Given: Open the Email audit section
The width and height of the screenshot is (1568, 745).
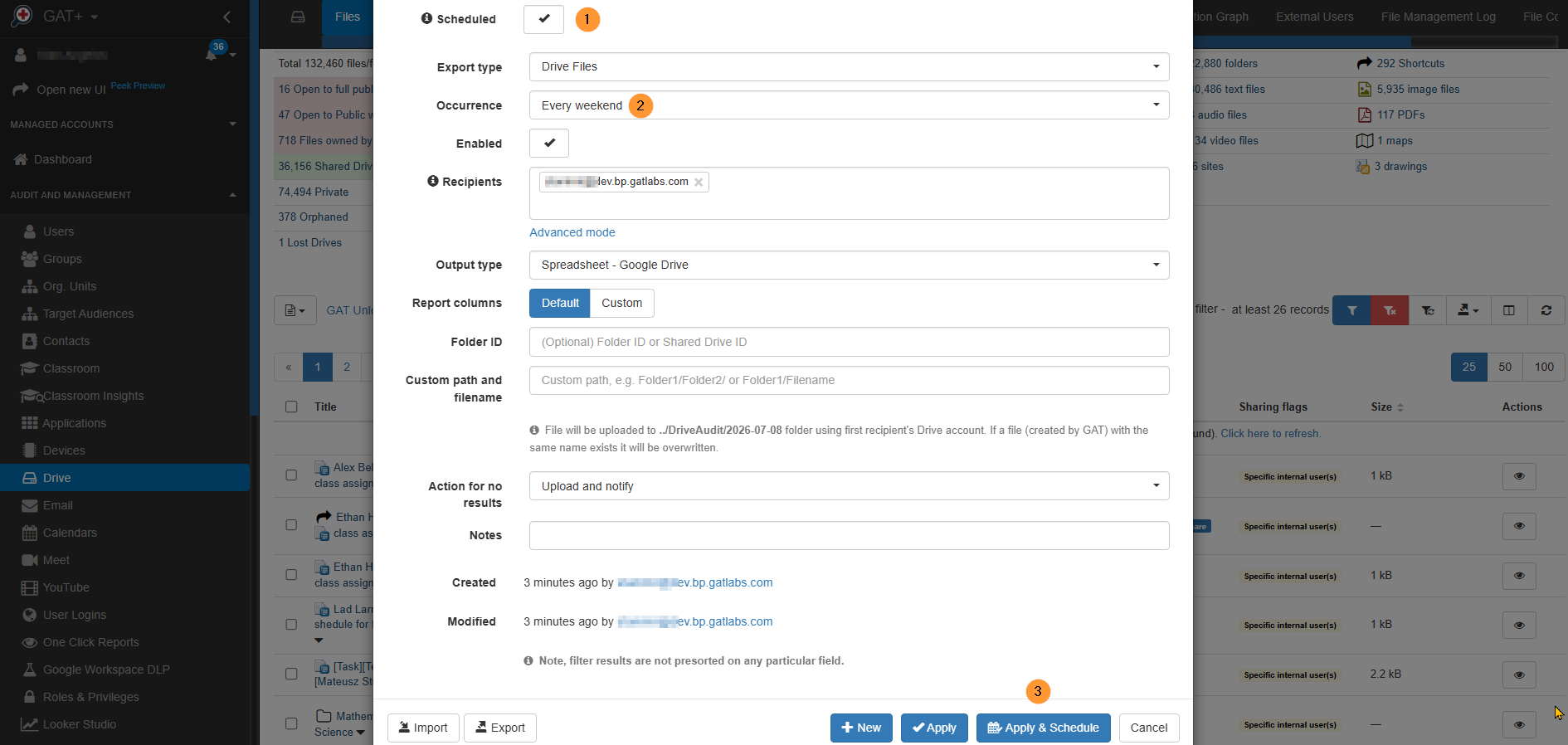Looking at the screenshot, I should (58, 505).
